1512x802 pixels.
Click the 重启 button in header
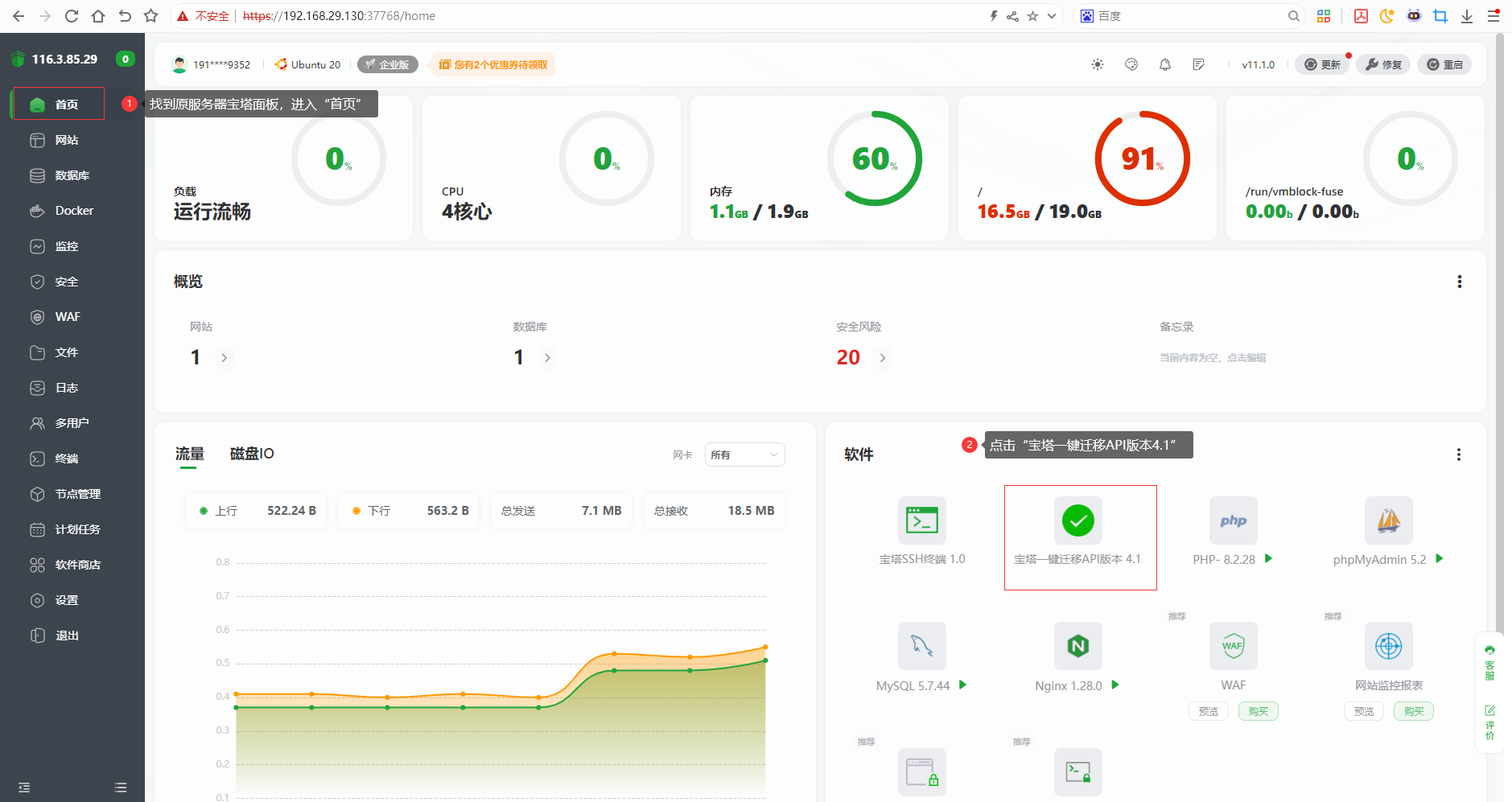pos(1444,64)
